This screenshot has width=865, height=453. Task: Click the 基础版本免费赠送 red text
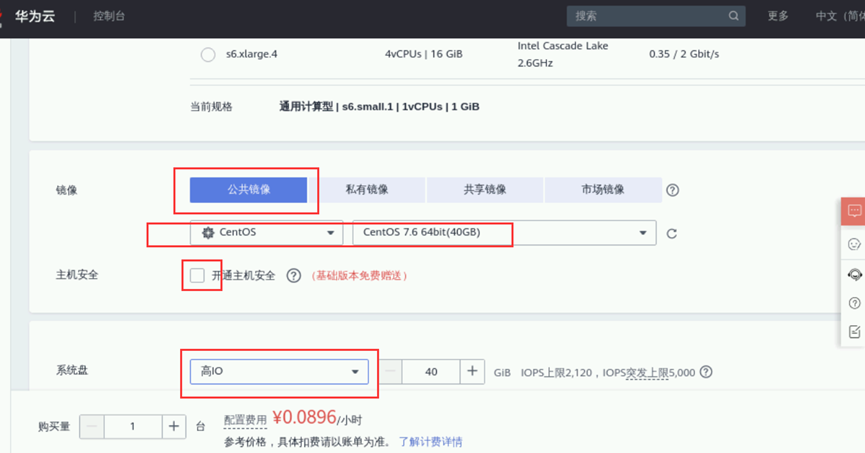click(x=359, y=275)
